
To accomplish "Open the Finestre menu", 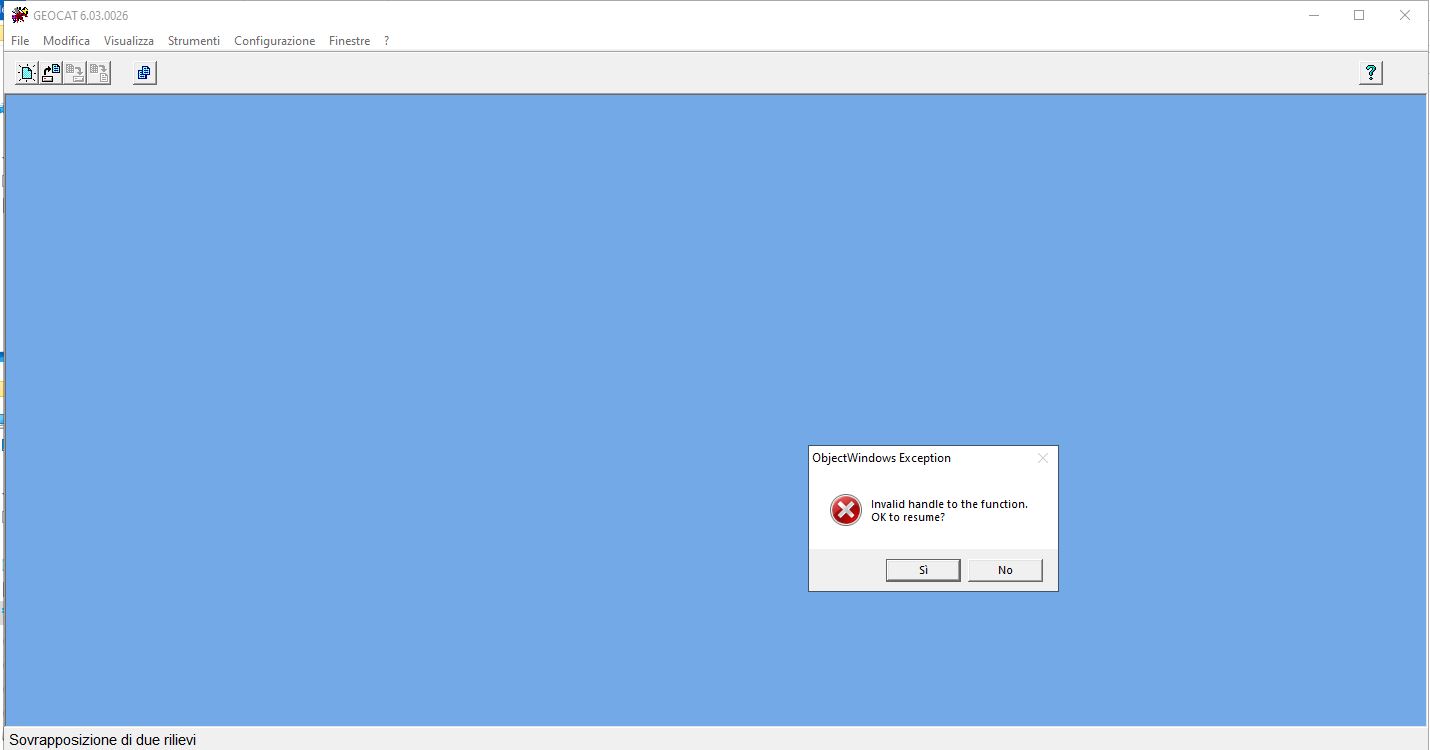I will (x=349, y=41).
